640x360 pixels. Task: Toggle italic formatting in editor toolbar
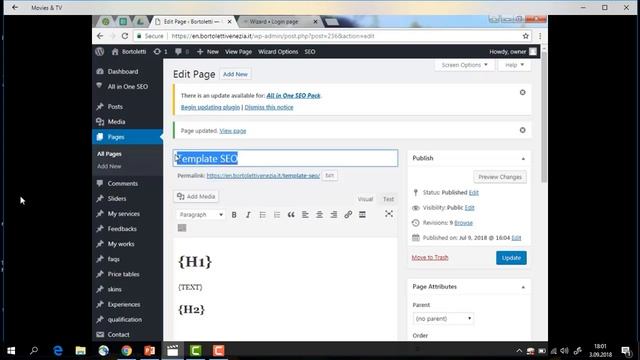pyautogui.click(x=248, y=215)
